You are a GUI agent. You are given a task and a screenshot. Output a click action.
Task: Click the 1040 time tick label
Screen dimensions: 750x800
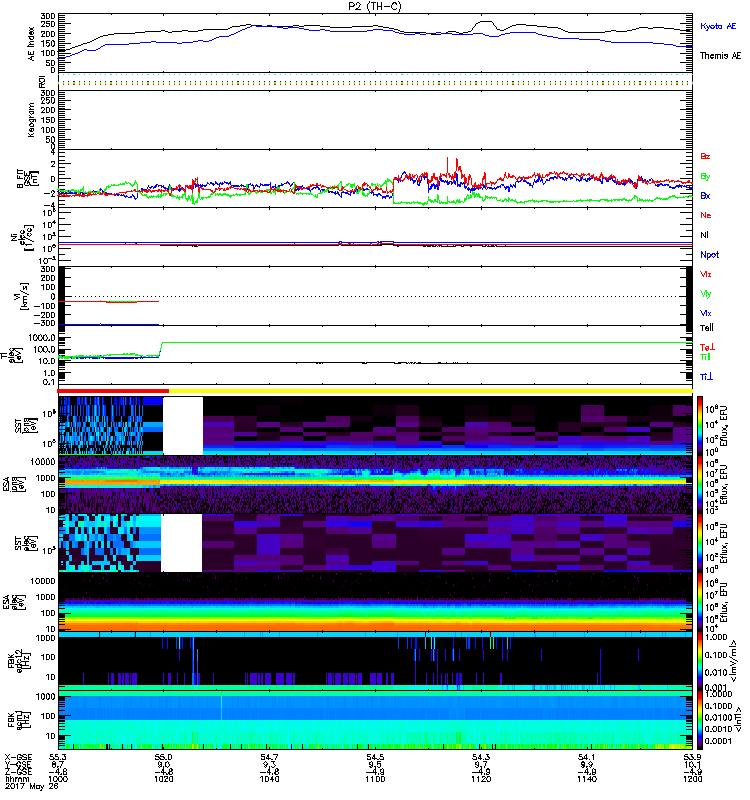pyautogui.click(x=269, y=779)
